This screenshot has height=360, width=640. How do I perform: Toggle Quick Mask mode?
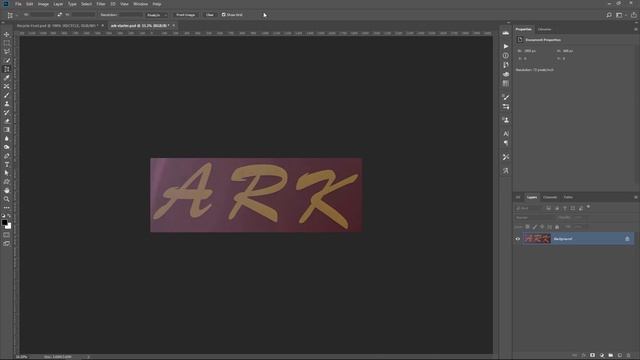[x=7, y=235]
